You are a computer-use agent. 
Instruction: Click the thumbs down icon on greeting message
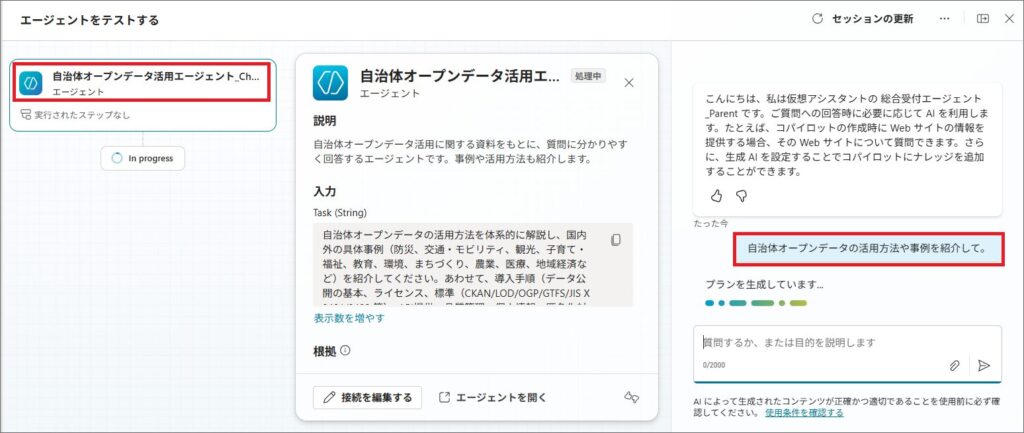742,195
